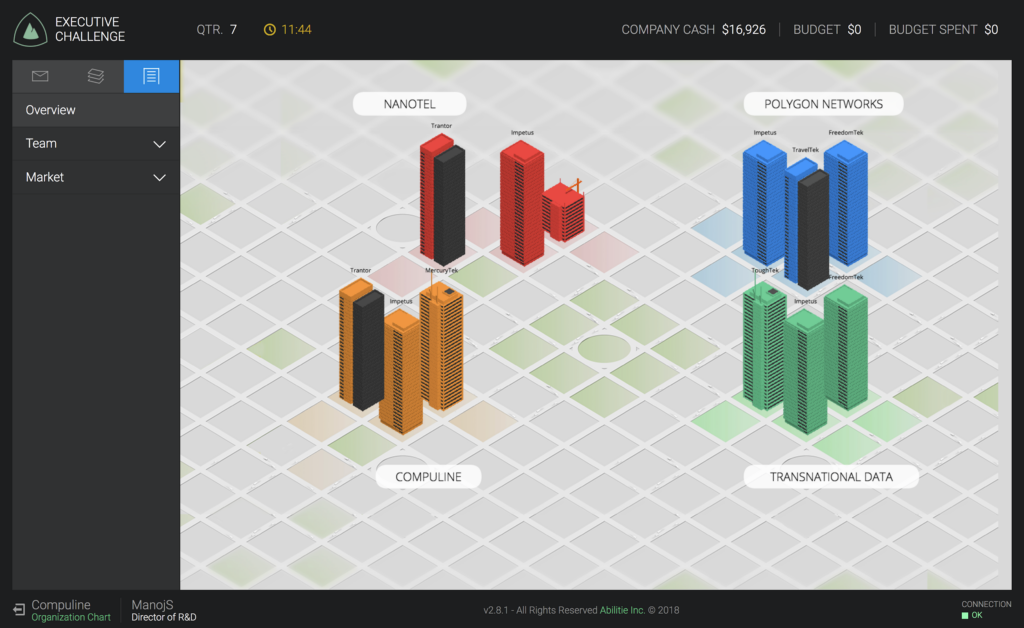Click the Executive Challenge mountain logo
The width and height of the screenshot is (1024, 628).
pyautogui.click(x=30, y=29)
